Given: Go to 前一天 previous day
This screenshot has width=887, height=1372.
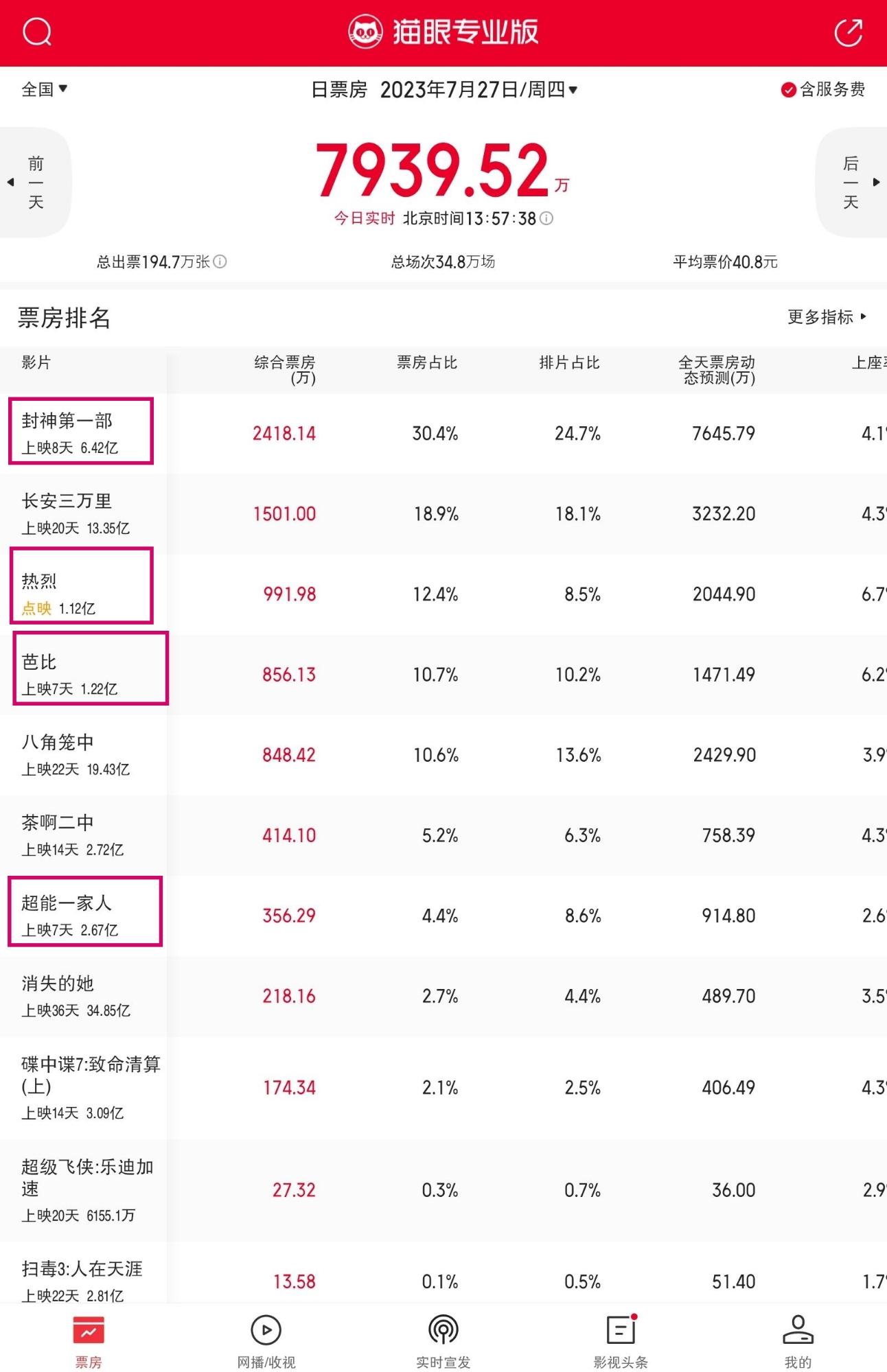Looking at the screenshot, I should pyautogui.click(x=35, y=183).
